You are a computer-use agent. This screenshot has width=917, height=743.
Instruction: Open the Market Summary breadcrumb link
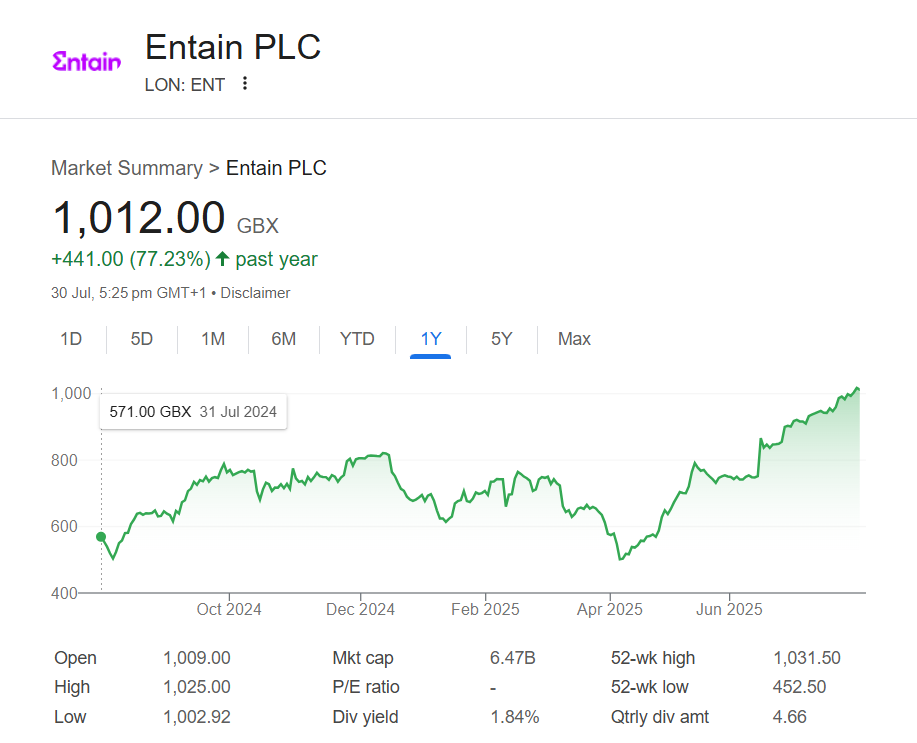coord(127,168)
